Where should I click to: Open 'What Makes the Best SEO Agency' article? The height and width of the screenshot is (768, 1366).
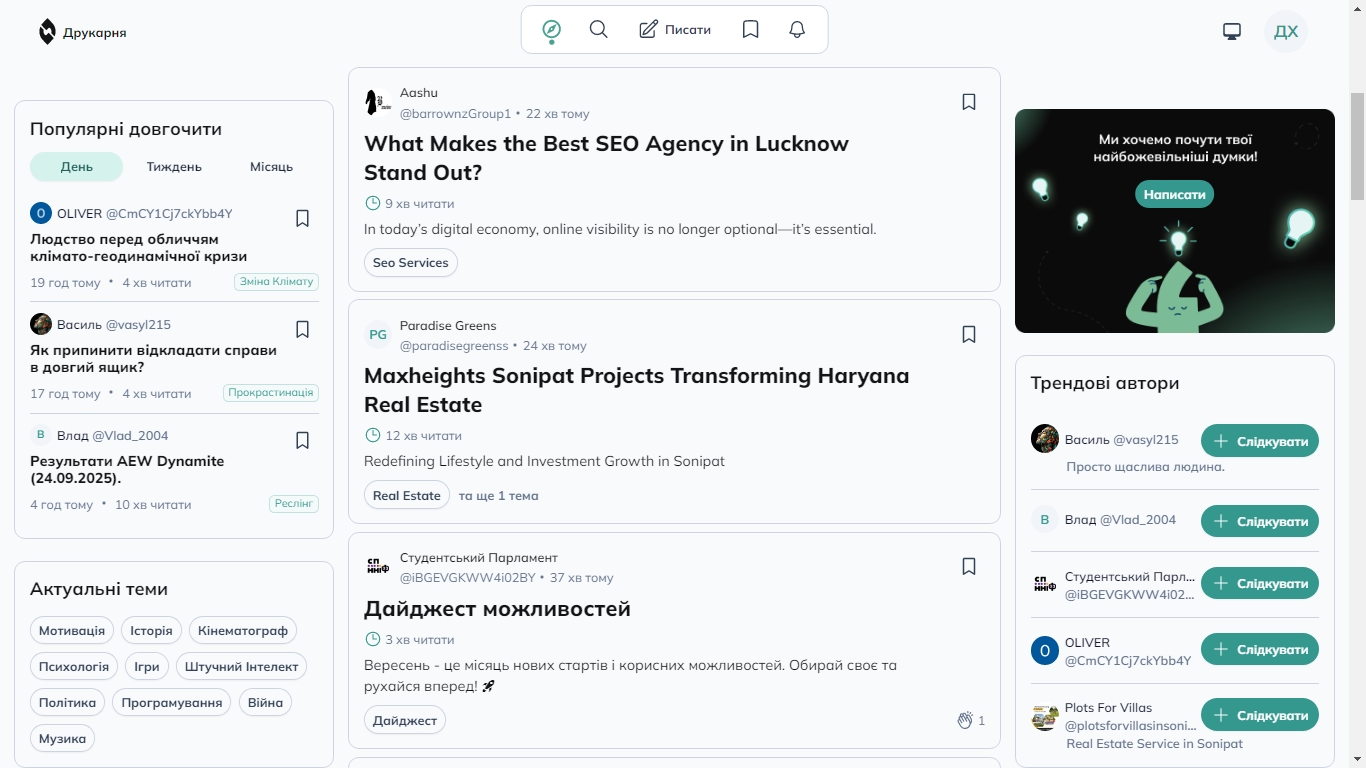point(606,158)
